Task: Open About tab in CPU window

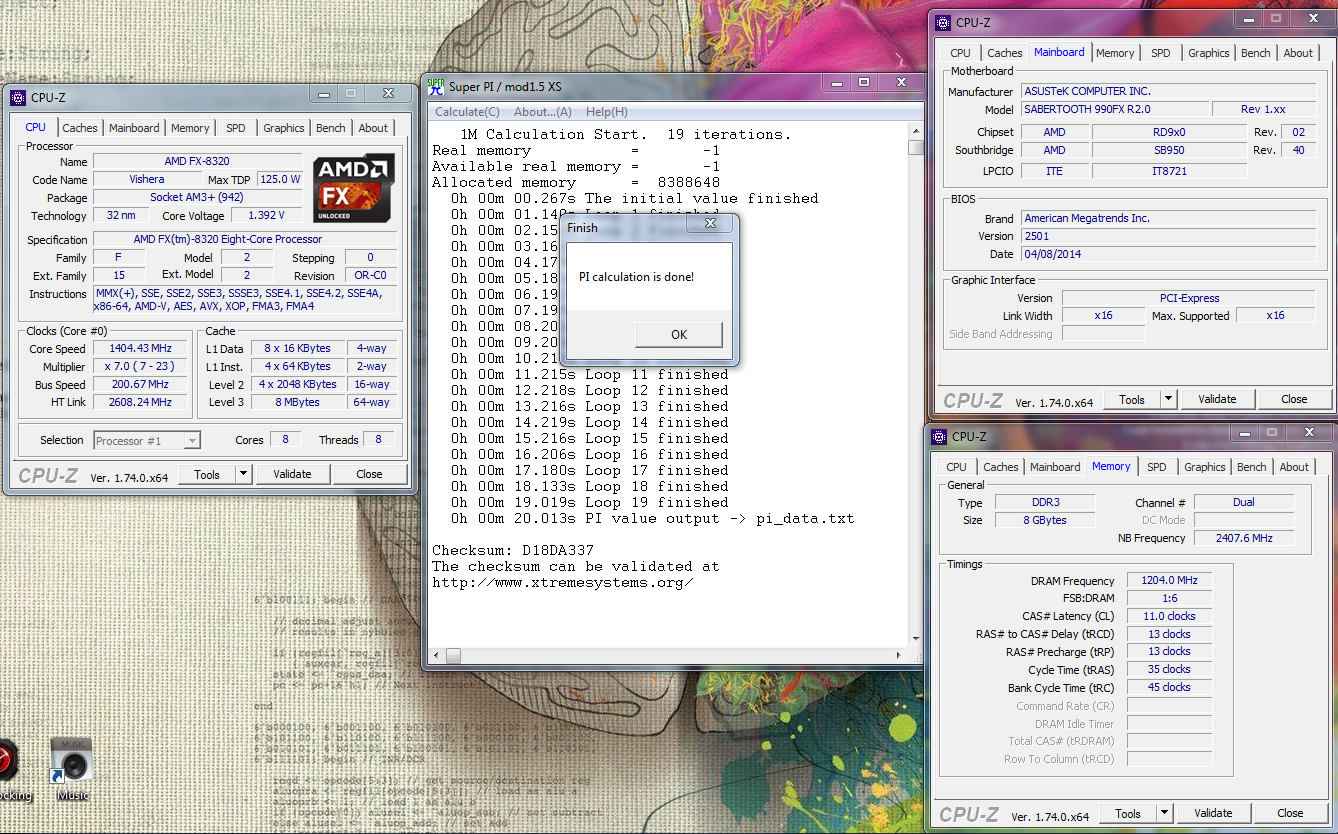Action: pyautogui.click(x=373, y=128)
